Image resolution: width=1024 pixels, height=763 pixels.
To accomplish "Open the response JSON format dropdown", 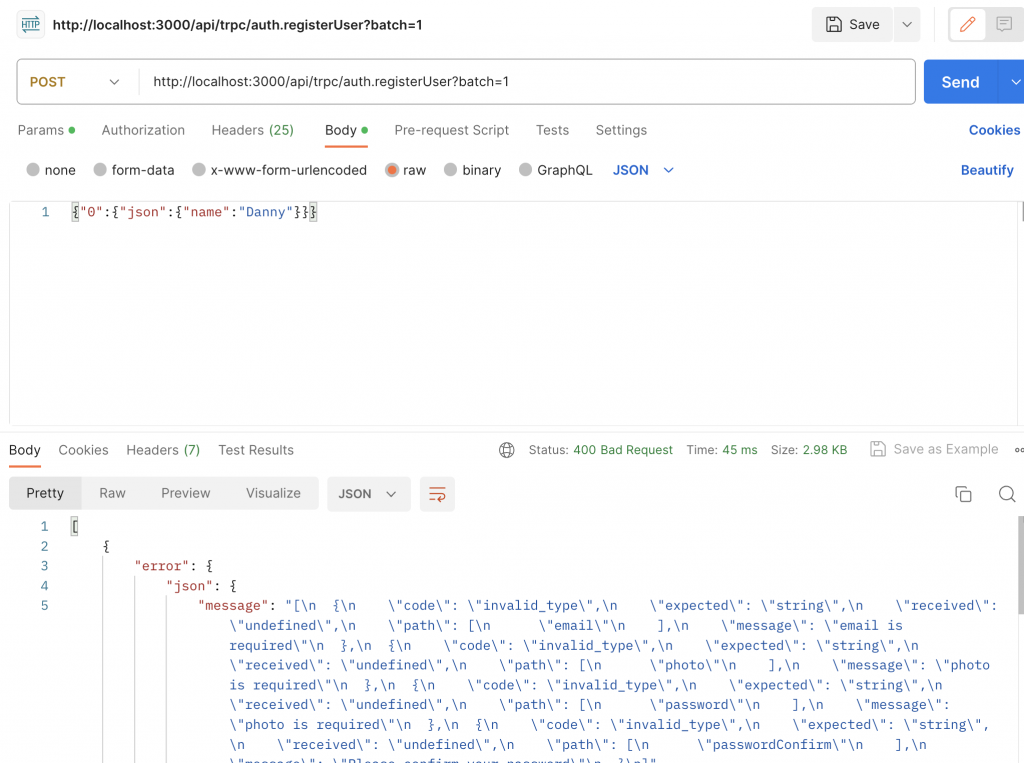I will (368, 494).
